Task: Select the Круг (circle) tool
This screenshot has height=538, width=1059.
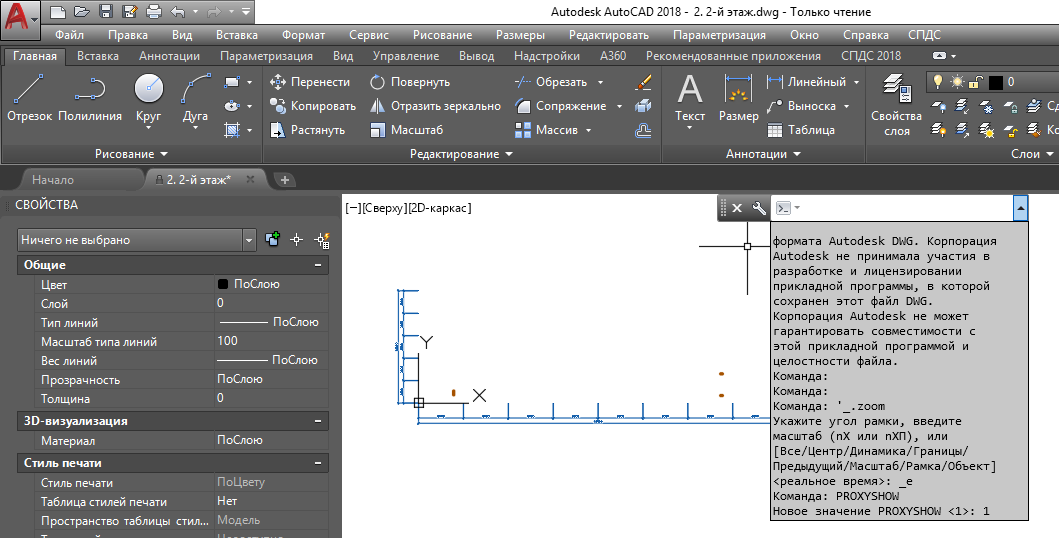Action: pos(149,98)
